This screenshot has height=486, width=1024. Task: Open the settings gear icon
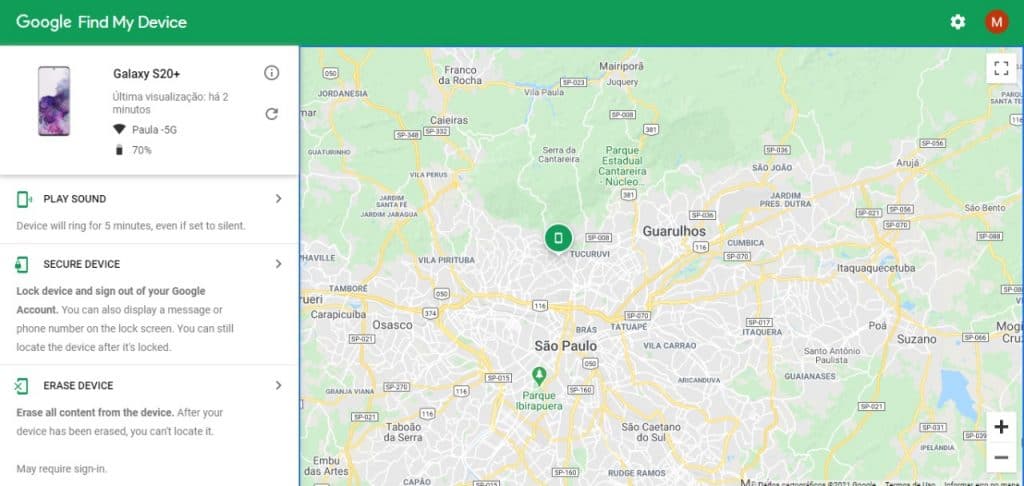[x=958, y=22]
